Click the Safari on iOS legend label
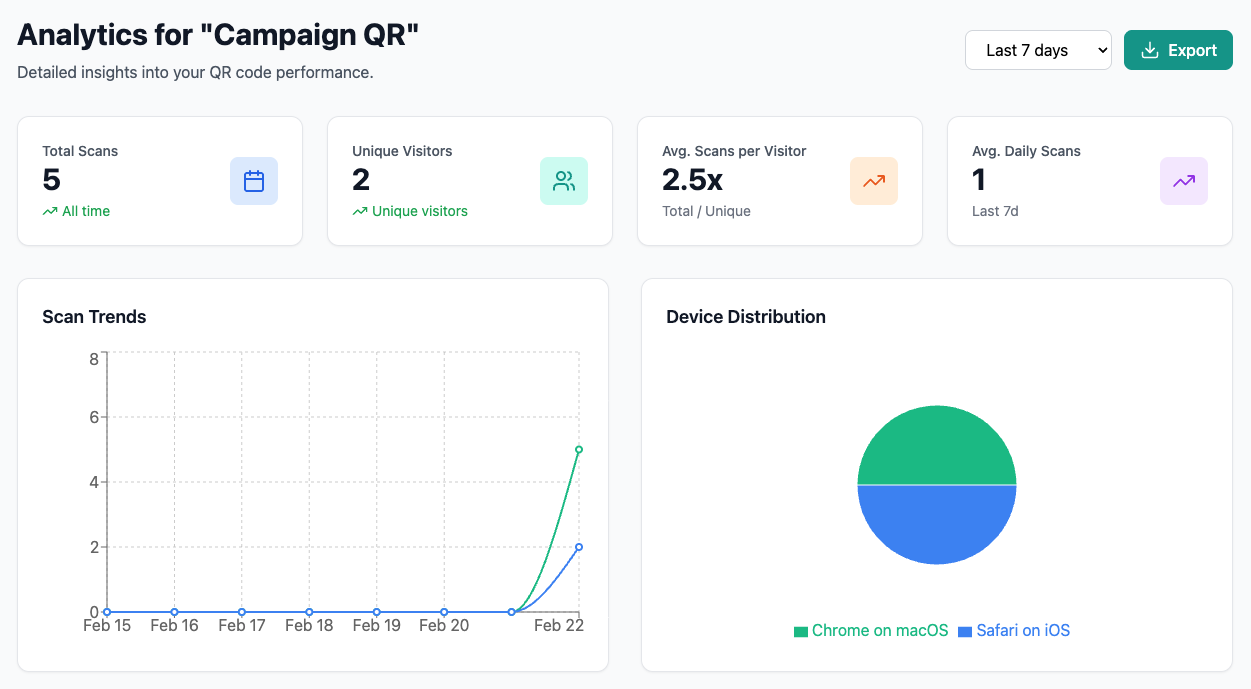 pos(1022,630)
